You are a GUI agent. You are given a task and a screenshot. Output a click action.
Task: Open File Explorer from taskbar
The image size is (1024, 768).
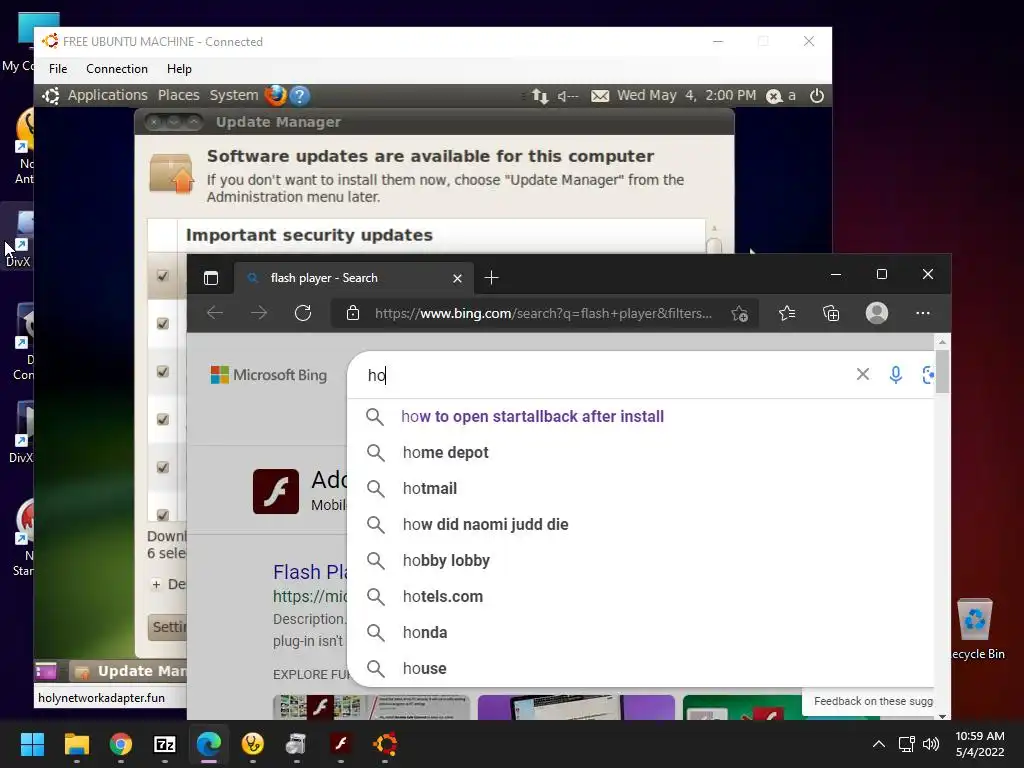pyautogui.click(x=76, y=744)
